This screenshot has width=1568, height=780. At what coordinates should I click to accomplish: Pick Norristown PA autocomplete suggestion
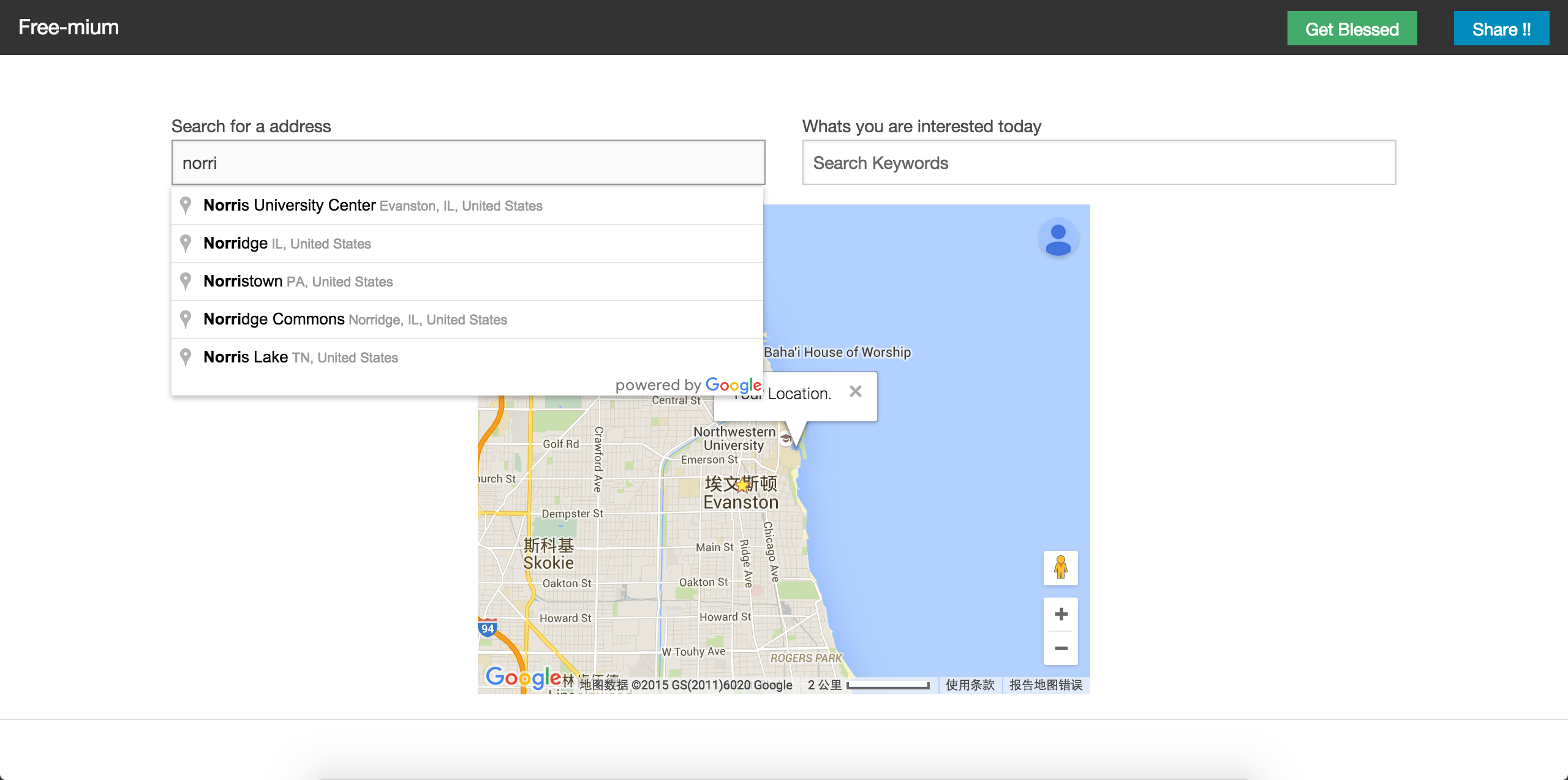tap(298, 282)
